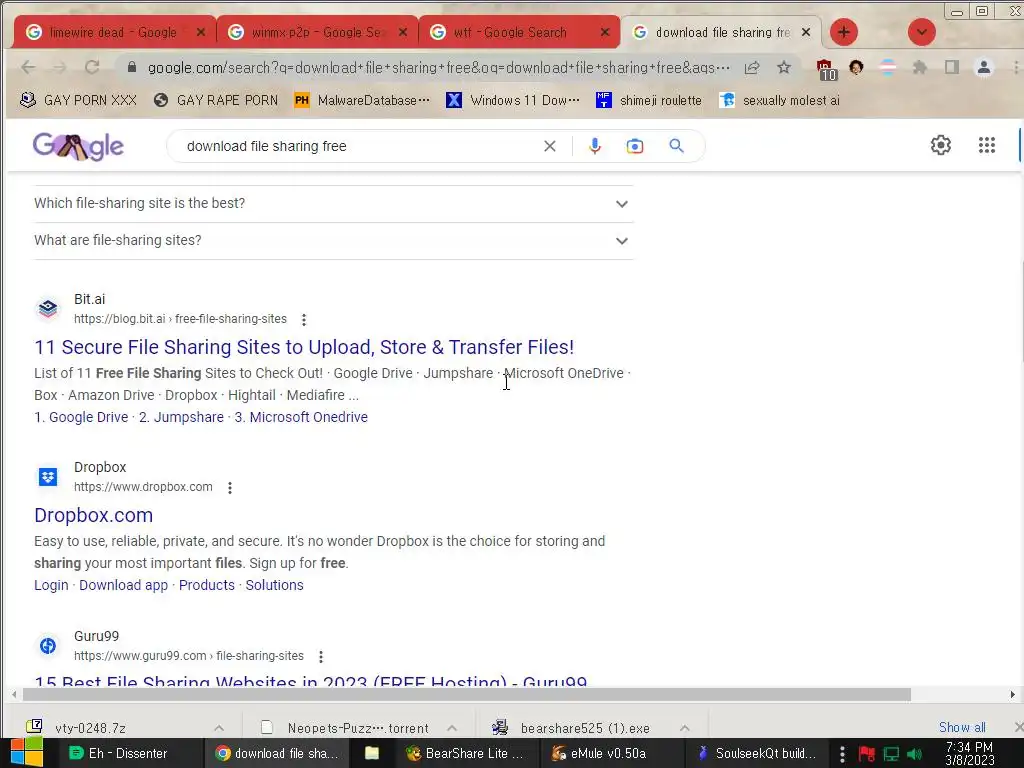This screenshot has width=1024, height=768.
Task: Click the '3. Microsoft Onedrive' sitelink
Action: click(x=301, y=417)
